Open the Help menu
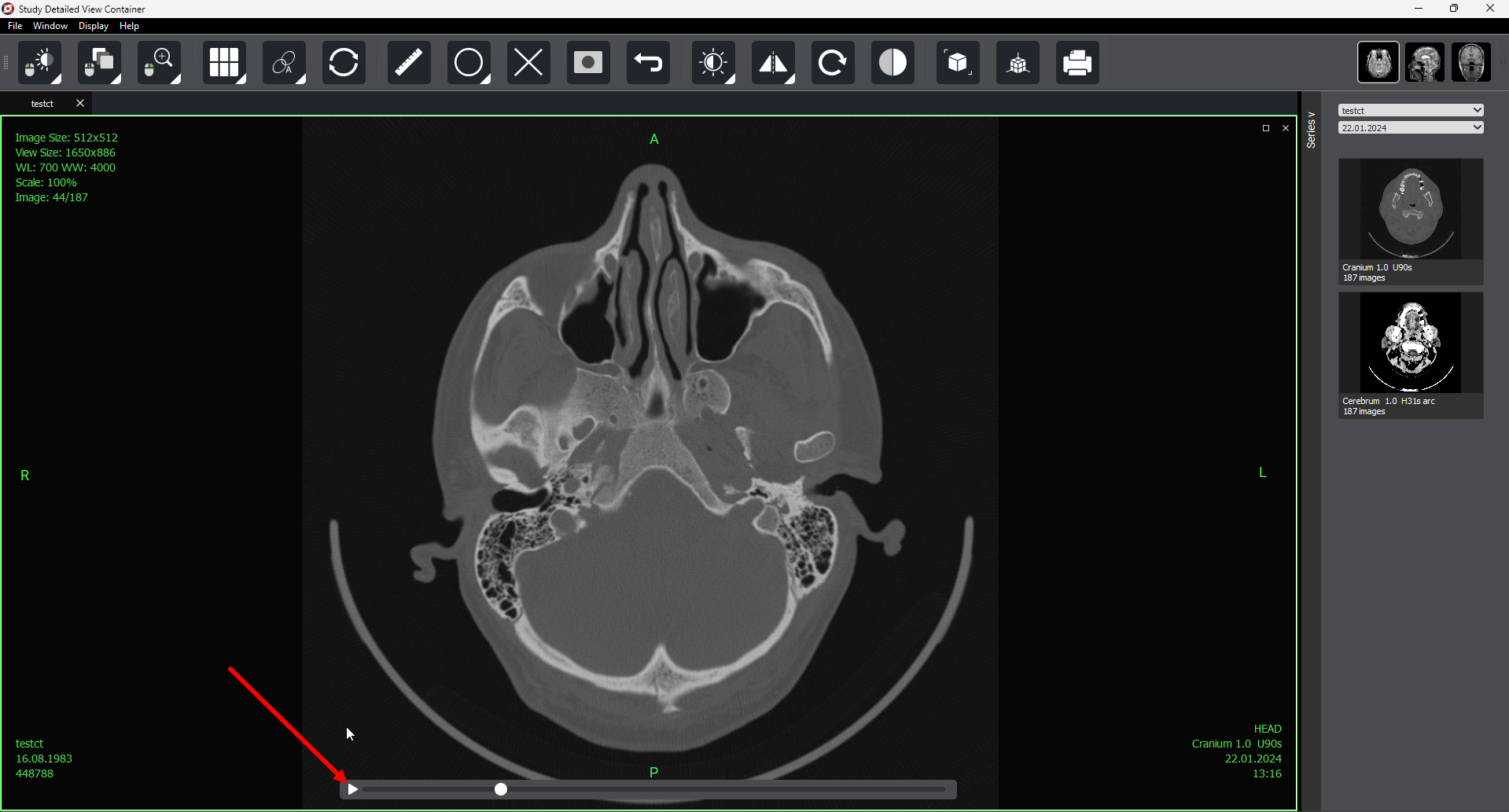 pyautogui.click(x=129, y=26)
